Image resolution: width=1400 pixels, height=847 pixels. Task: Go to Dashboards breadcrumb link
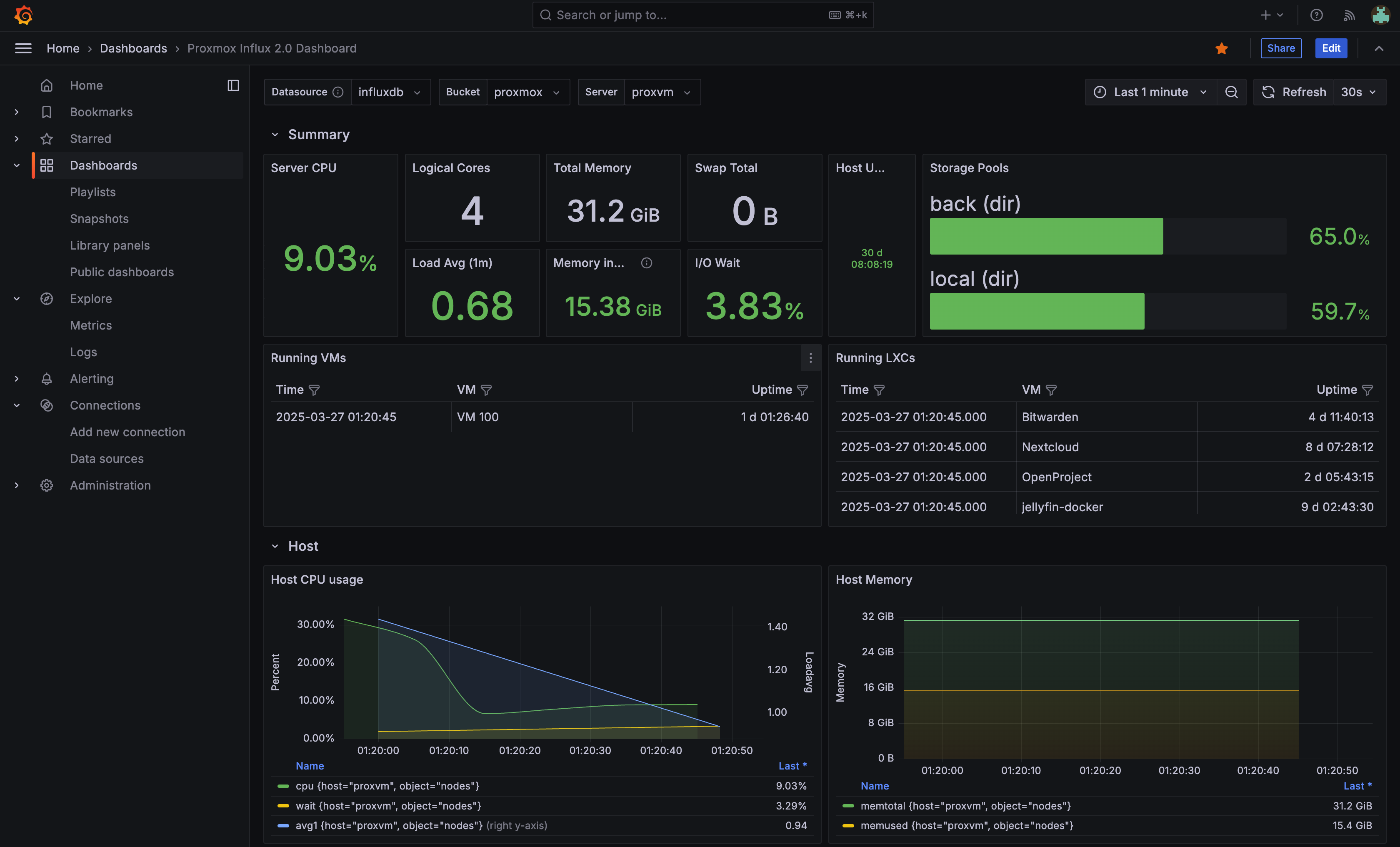133,48
